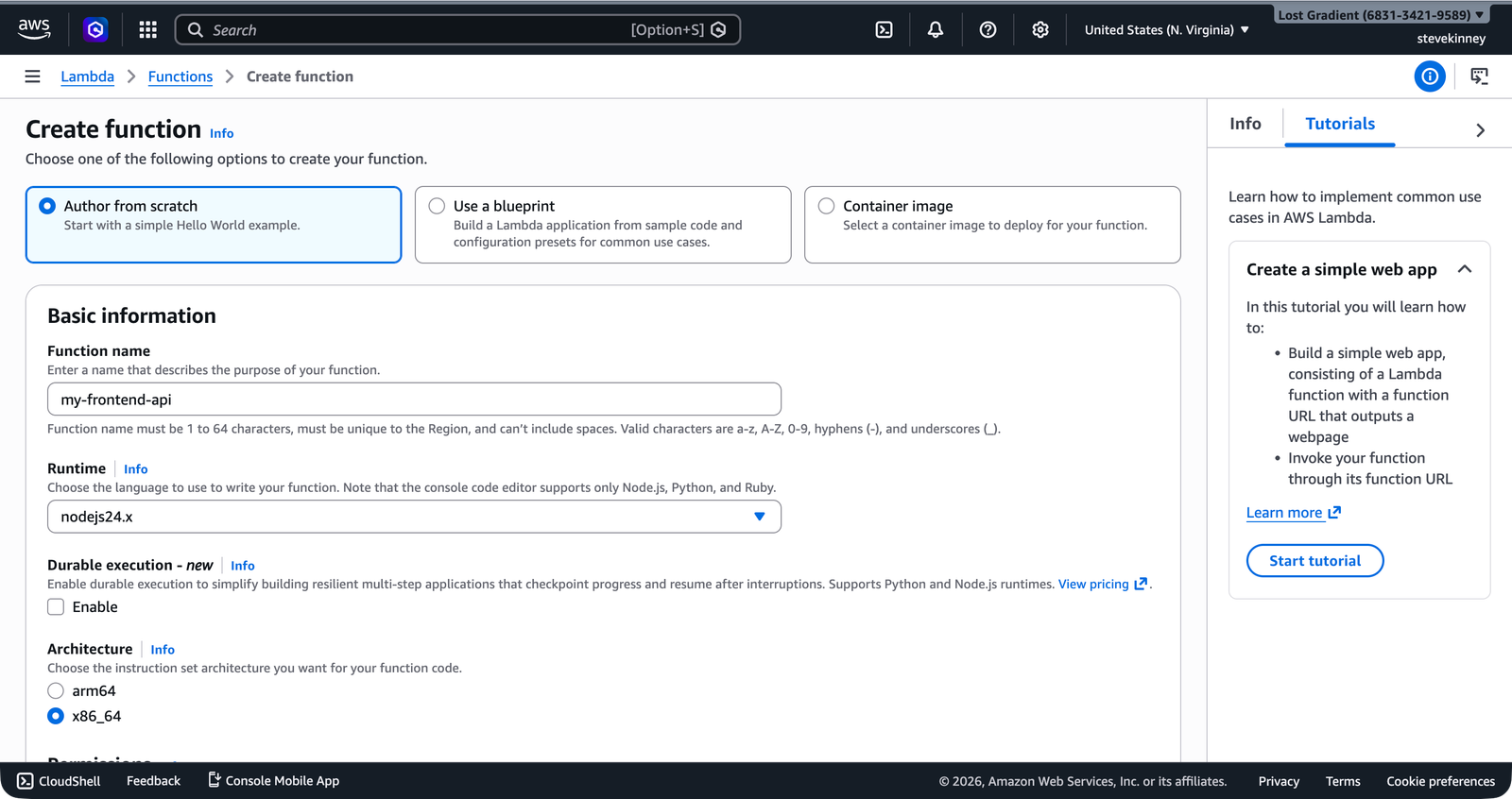This screenshot has height=799, width=1512.
Task: Click Info link next to Durable execution
Action: point(243,566)
